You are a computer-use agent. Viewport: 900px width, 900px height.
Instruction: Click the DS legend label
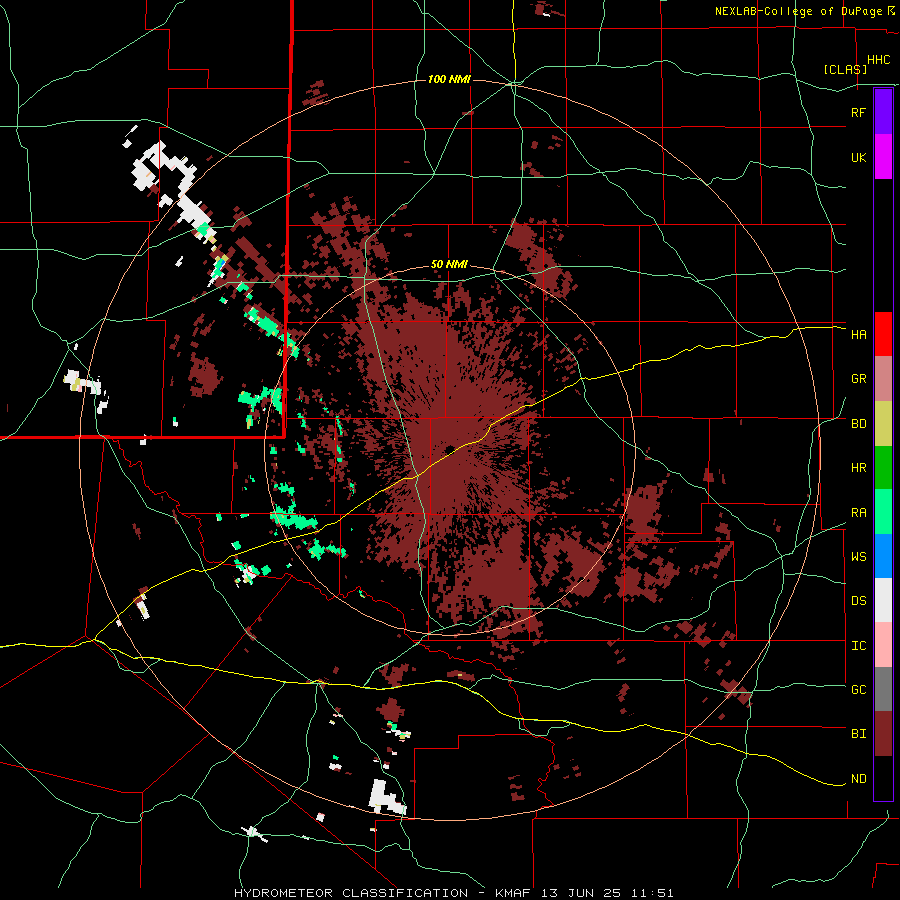[x=858, y=601]
